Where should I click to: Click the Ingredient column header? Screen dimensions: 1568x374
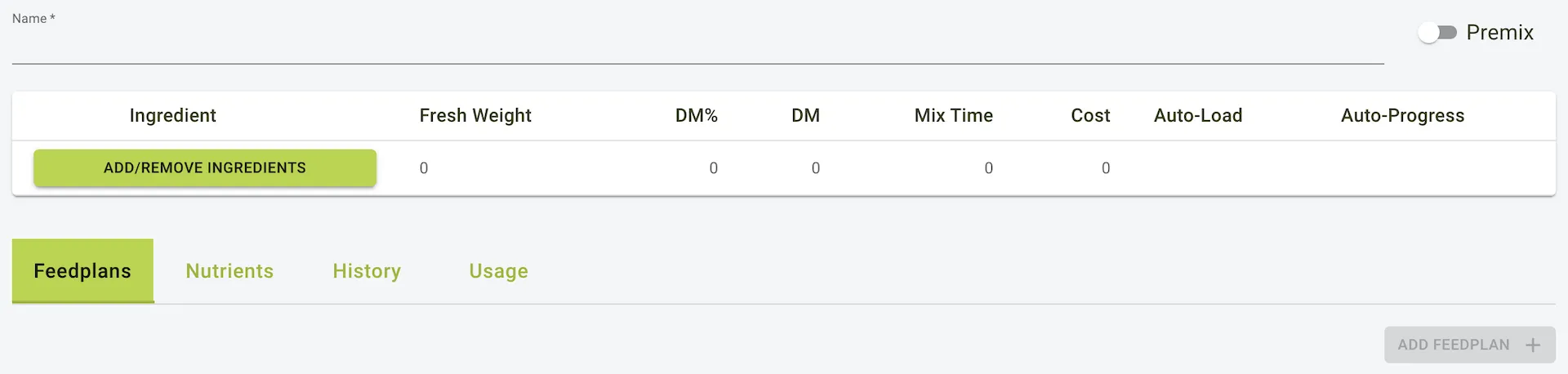pyautogui.click(x=172, y=116)
